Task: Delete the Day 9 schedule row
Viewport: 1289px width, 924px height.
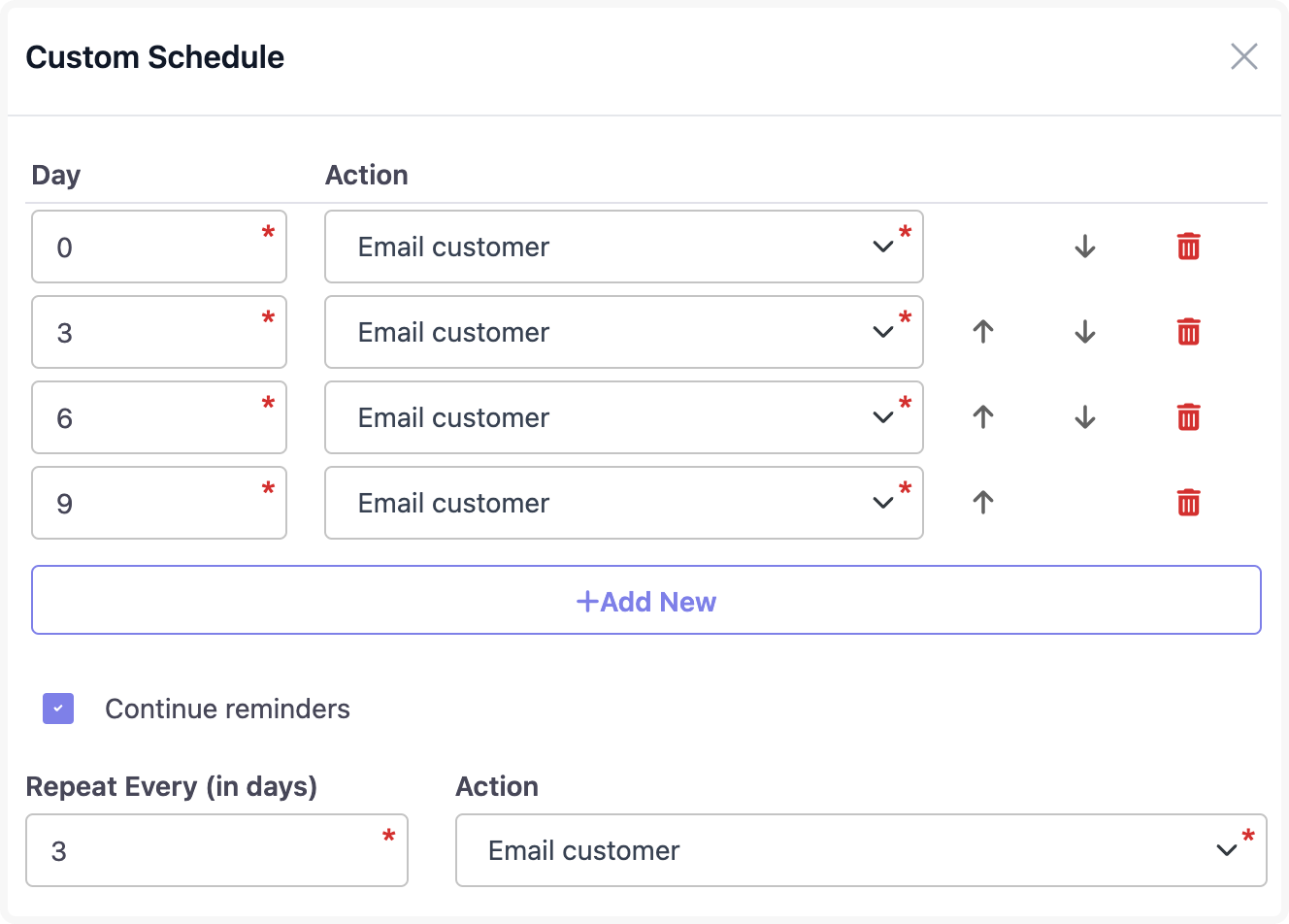Action: pyautogui.click(x=1188, y=503)
